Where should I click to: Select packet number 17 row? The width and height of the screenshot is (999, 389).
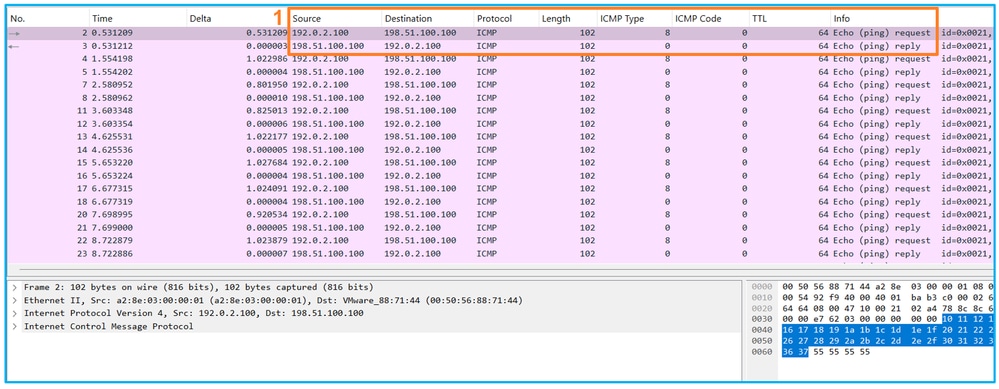pyautogui.click(x=500, y=188)
